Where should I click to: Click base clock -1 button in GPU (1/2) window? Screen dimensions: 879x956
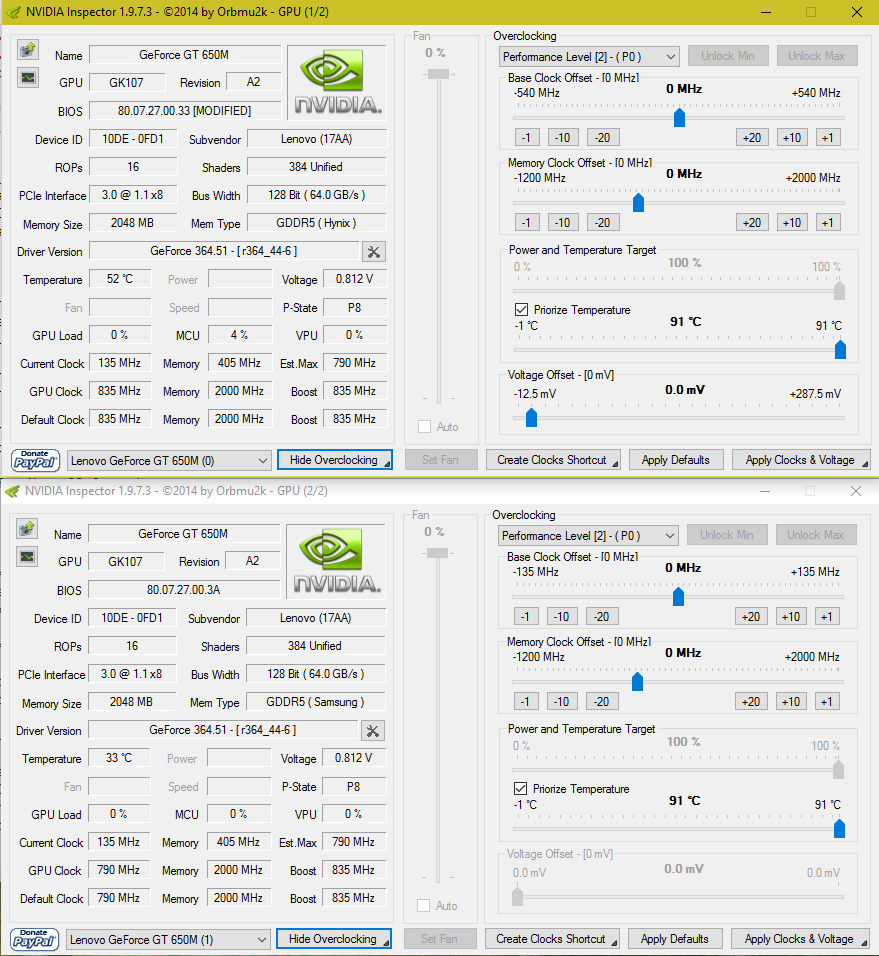tap(527, 137)
